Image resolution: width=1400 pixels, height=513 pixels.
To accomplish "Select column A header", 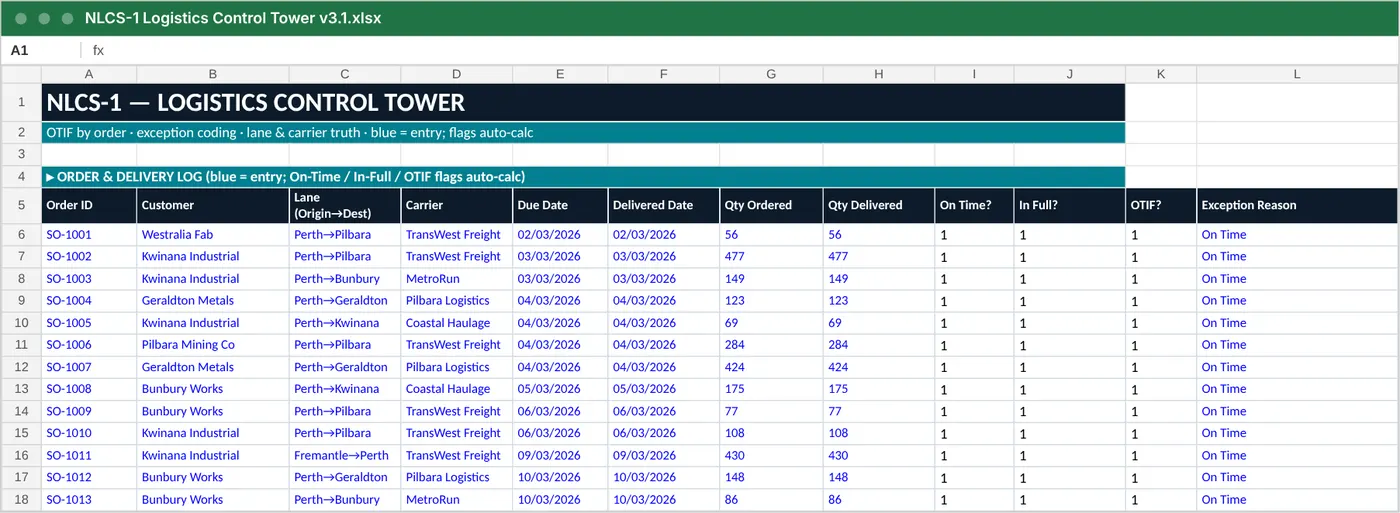I will pos(89,74).
